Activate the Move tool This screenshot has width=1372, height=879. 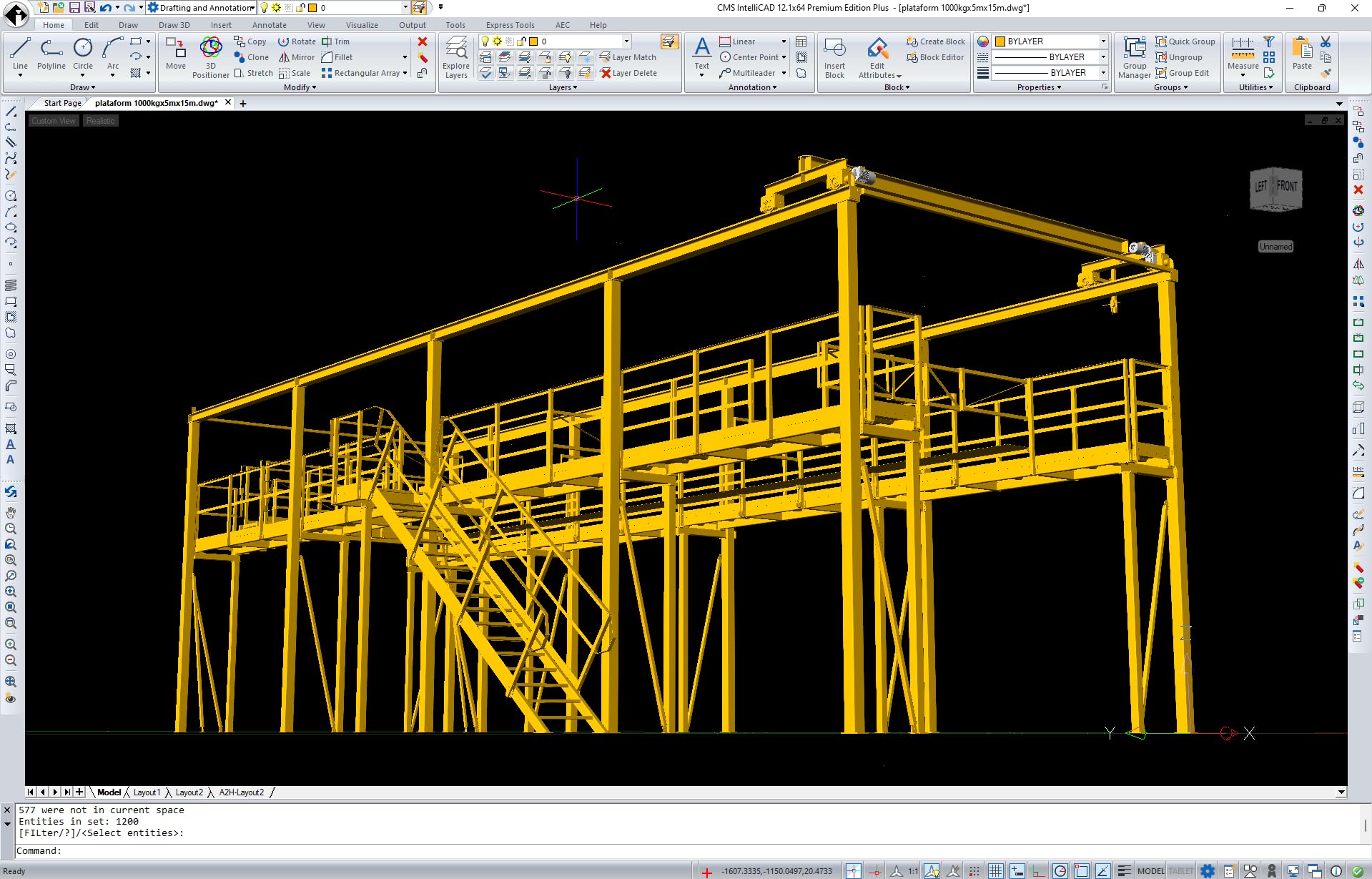tap(176, 54)
